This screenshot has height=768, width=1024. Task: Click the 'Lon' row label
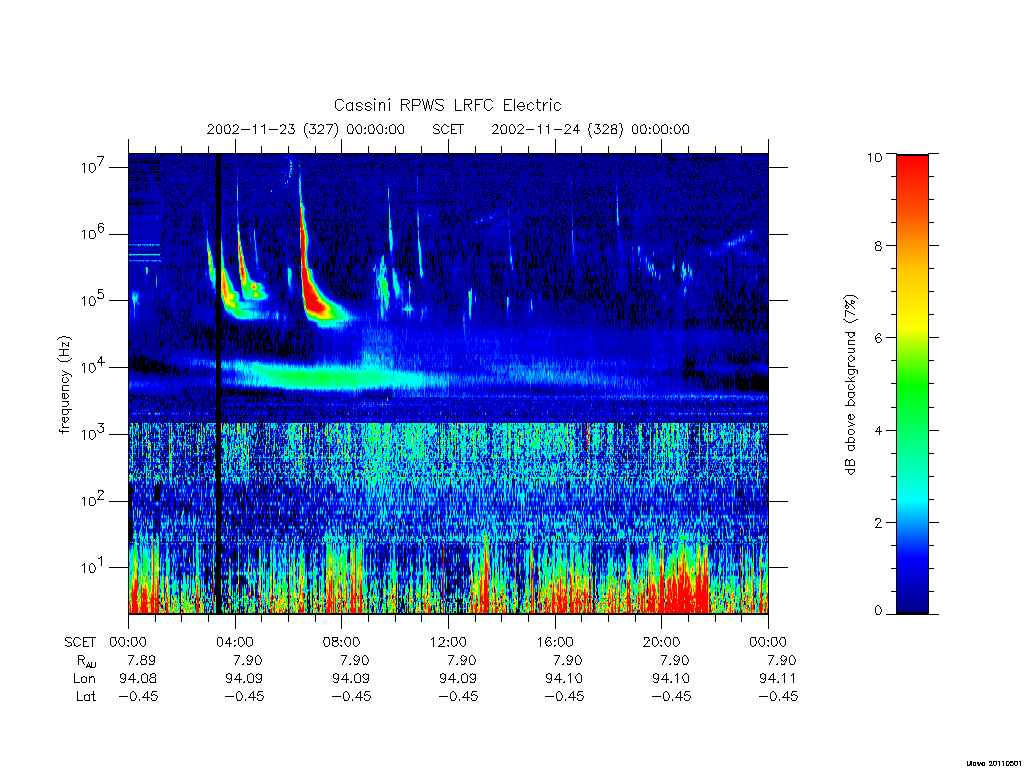click(x=84, y=679)
